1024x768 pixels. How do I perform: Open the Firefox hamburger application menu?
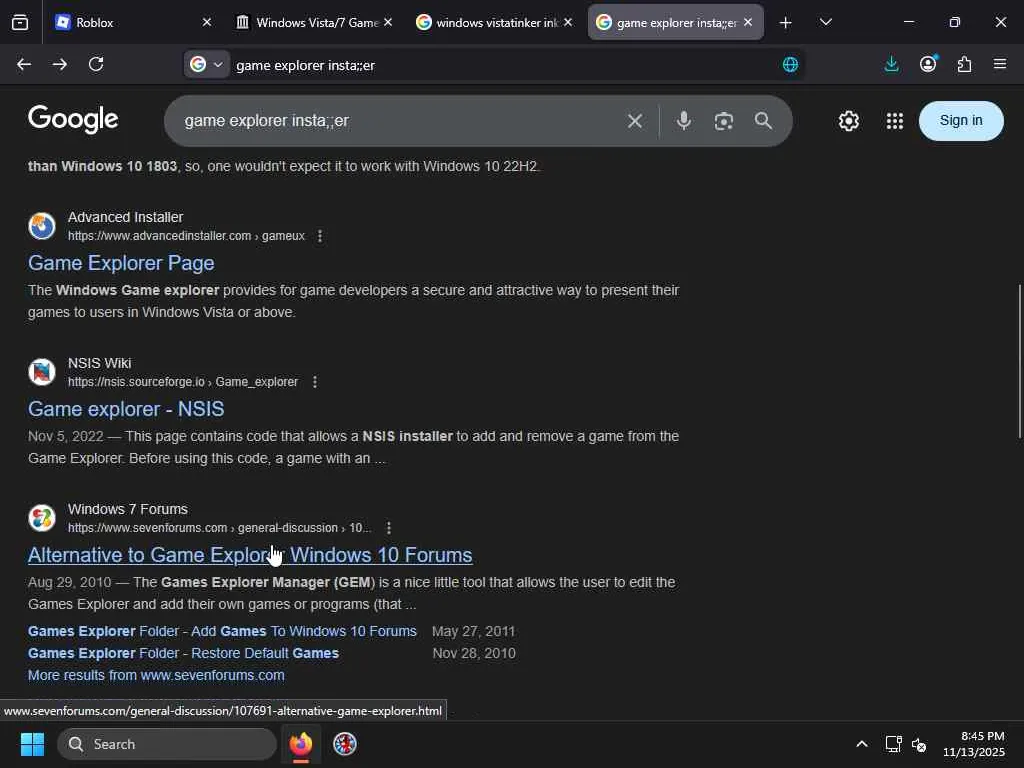(x=1000, y=64)
